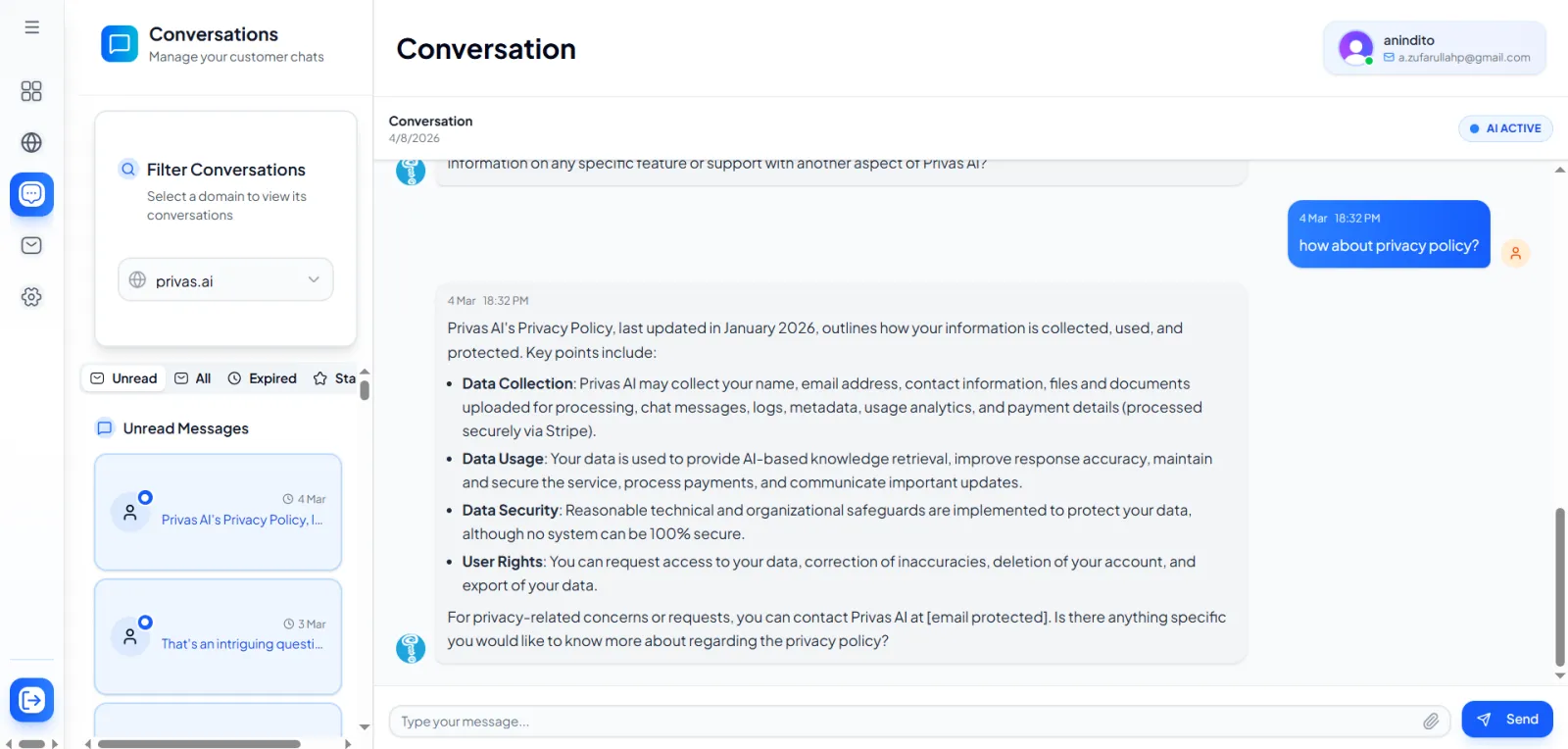The image size is (1568, 749).
Task: Click the logout icon at sidebar bottom
Action: coord(31,700)
